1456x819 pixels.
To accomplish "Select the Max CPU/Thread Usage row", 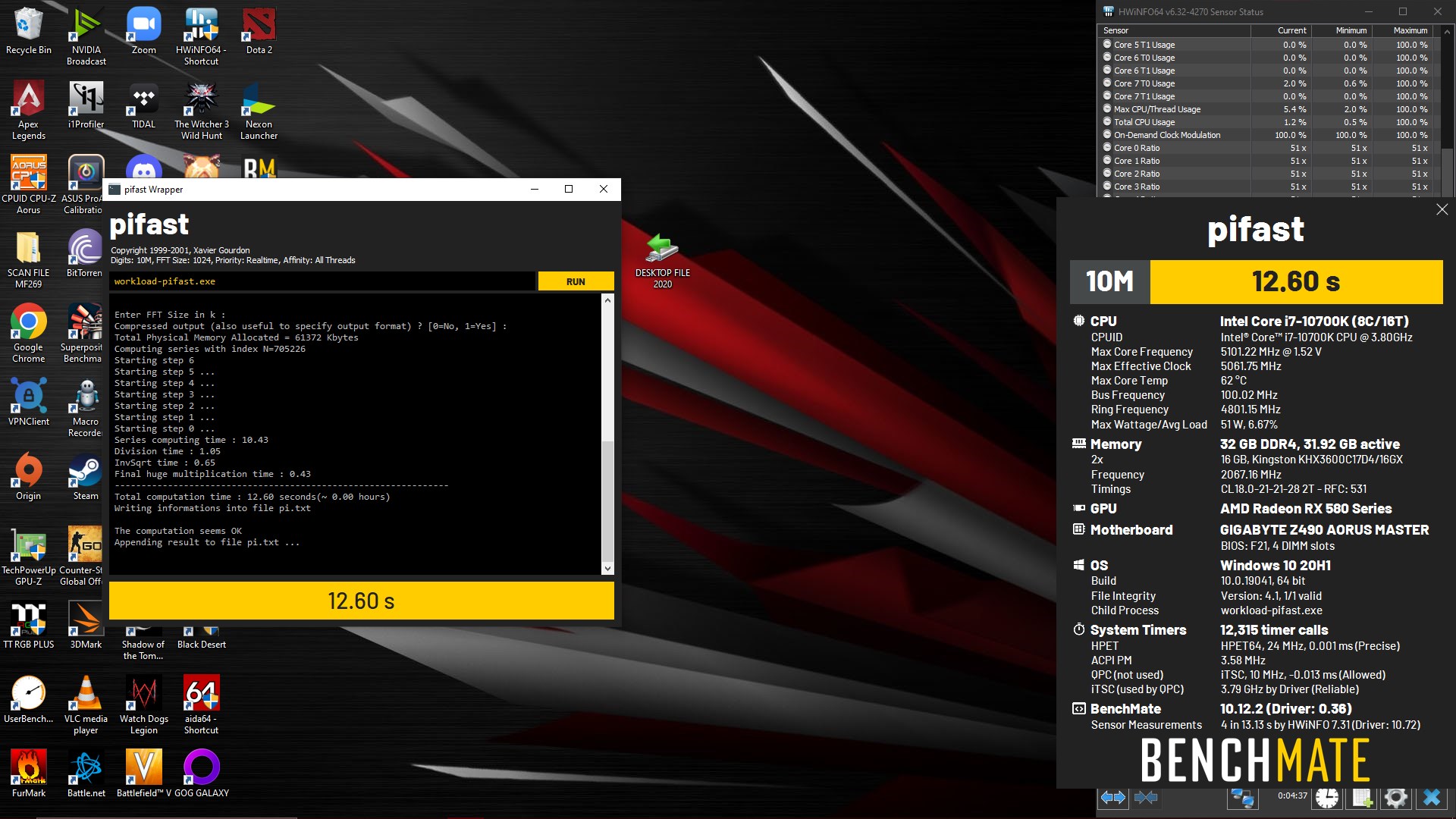I will [x=1268, y=109].
